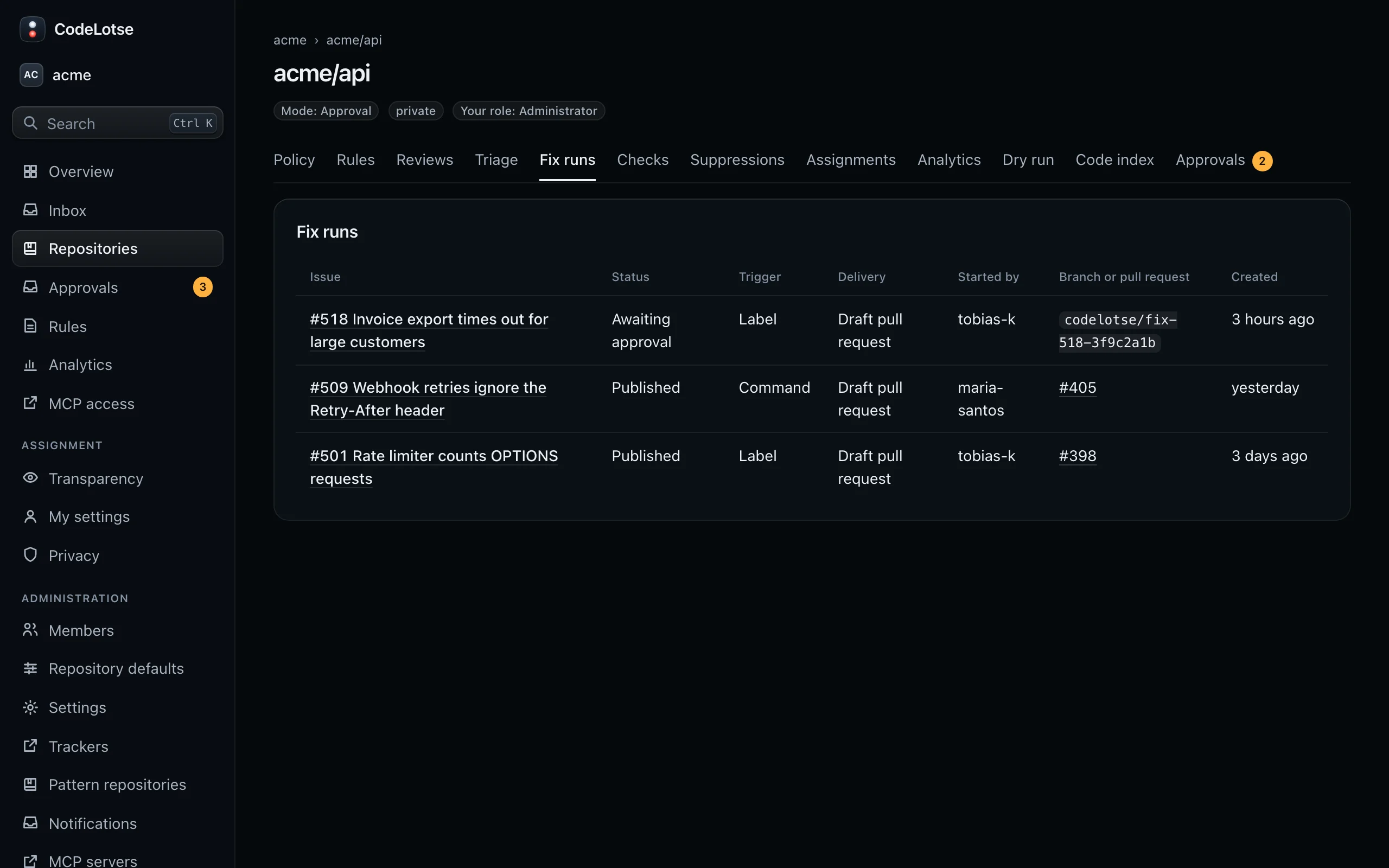The height and width of the screenshot is (868, 1389).
Task: Click the Transparency eye icon
Action: [x=30, y=477]
